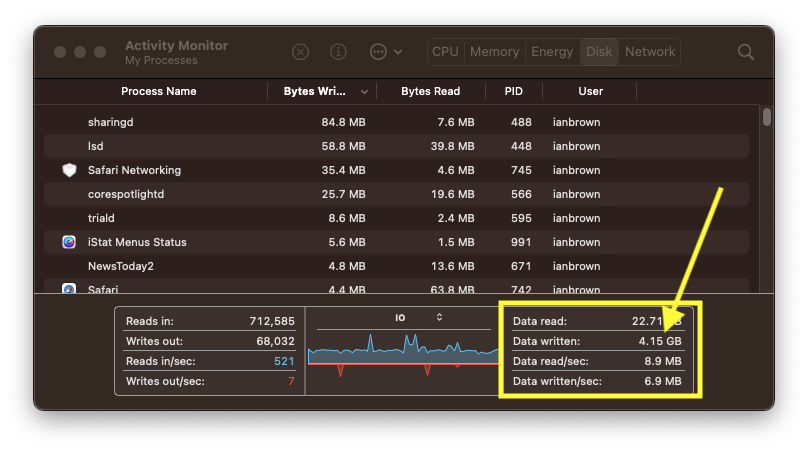Viewport: 808px width, 452px height.
Task: Sort by User column header
Action: [591, 91]
